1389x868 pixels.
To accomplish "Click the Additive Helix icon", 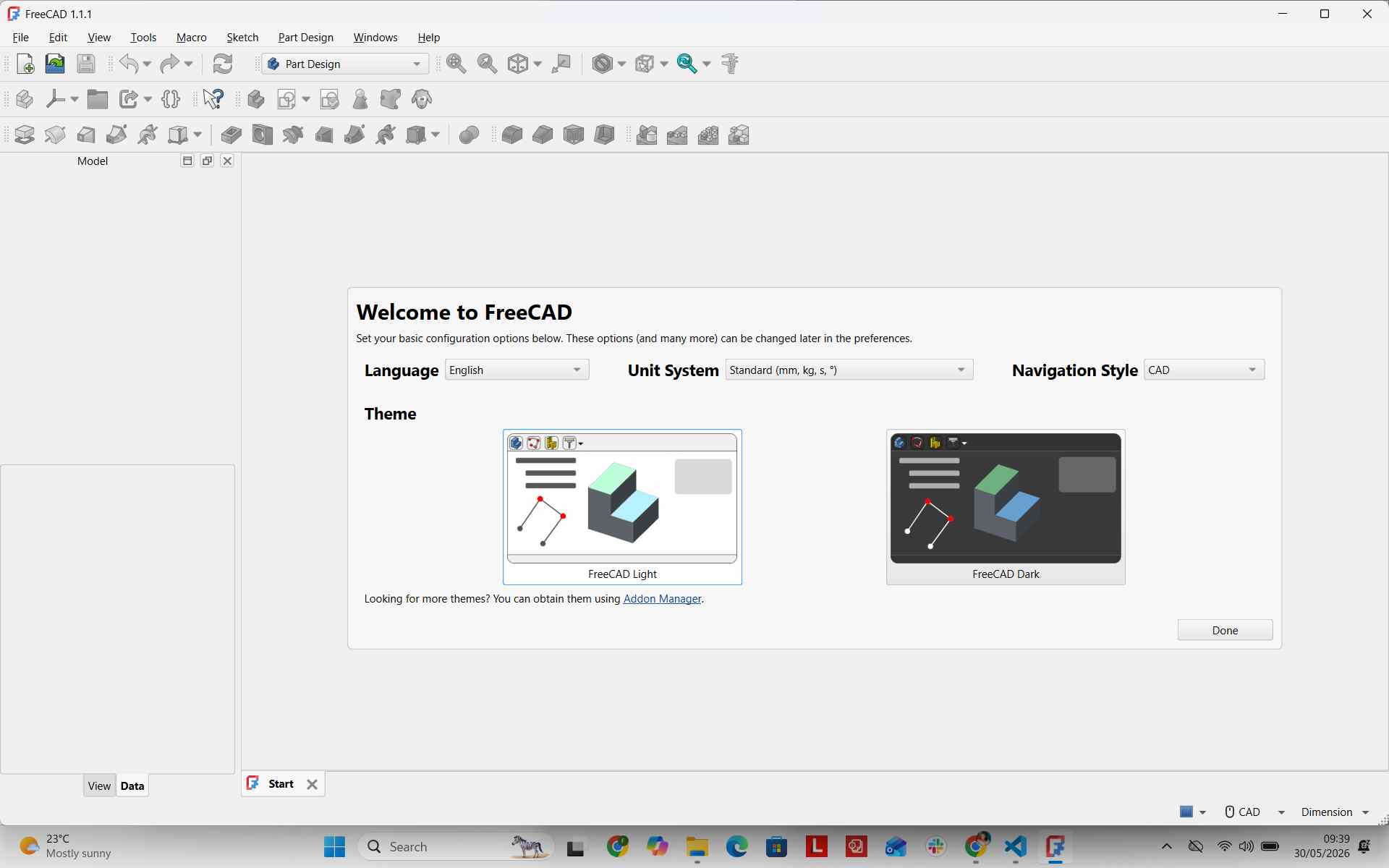I will (x=148, y=135).
